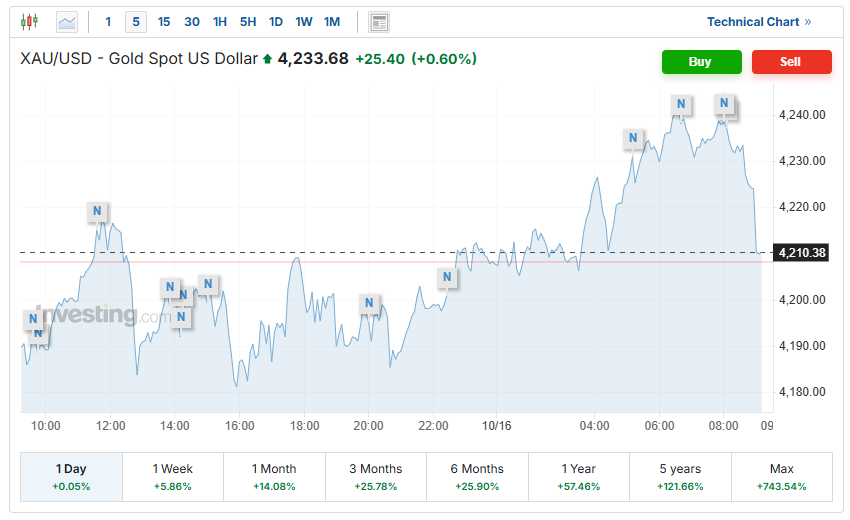Set chart interval to 1 minute
This screenshot has width=850, height=520.
[x=108, y=21]
